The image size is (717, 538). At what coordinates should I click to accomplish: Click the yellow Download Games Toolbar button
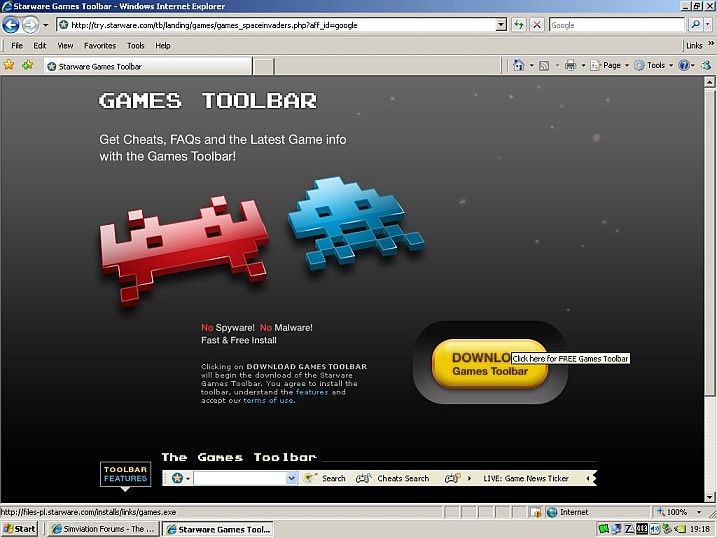489,364
